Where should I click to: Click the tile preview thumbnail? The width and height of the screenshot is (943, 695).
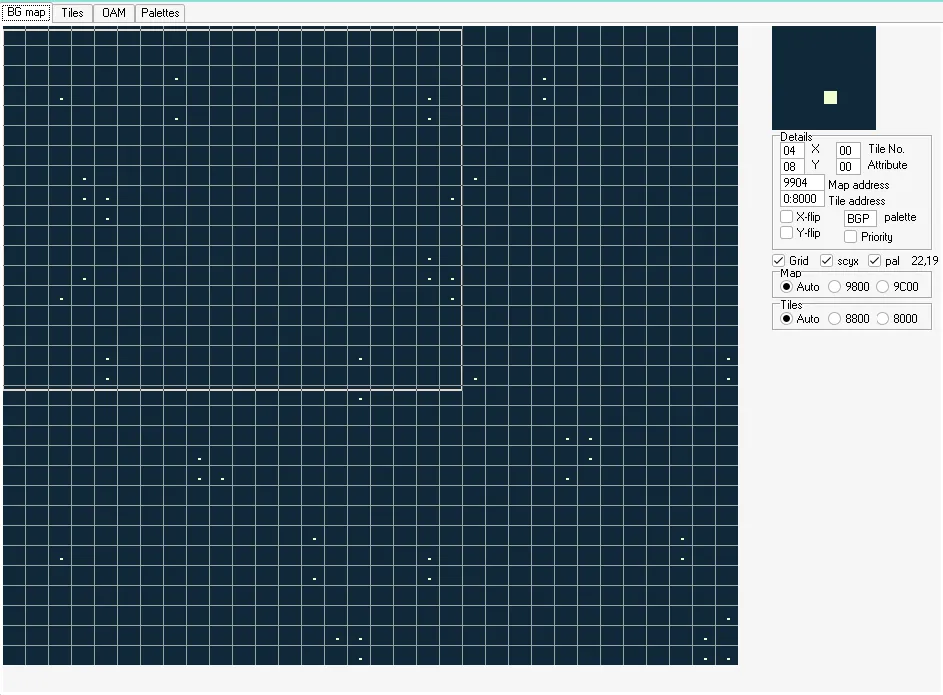click(x=824, y=78)
